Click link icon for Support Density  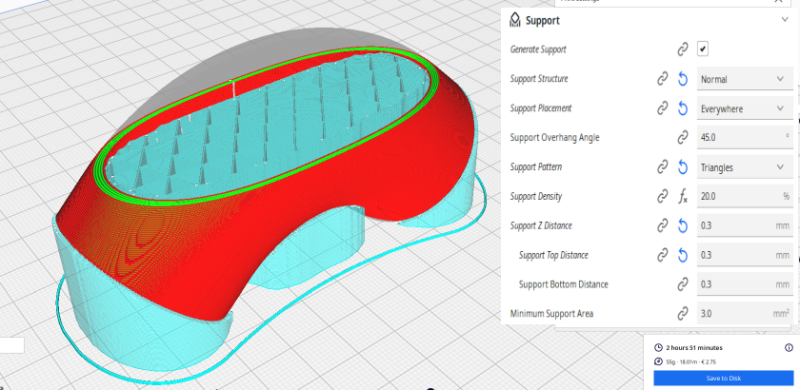662,196
